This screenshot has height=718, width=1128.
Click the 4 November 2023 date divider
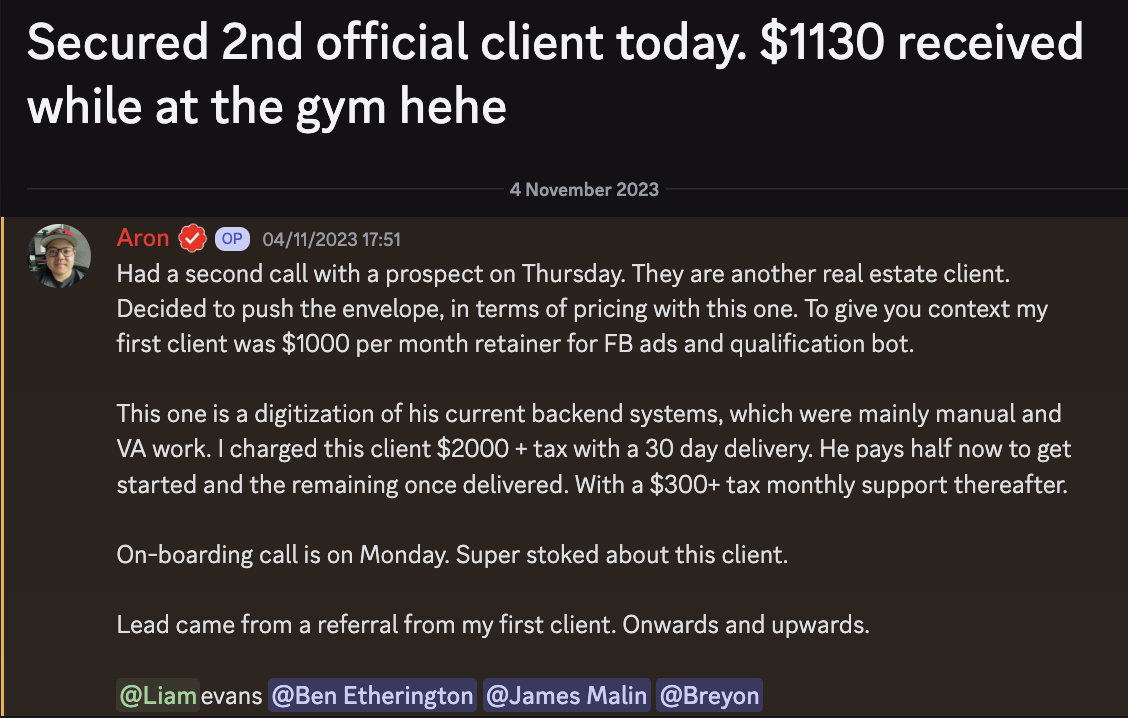[584, 189]
